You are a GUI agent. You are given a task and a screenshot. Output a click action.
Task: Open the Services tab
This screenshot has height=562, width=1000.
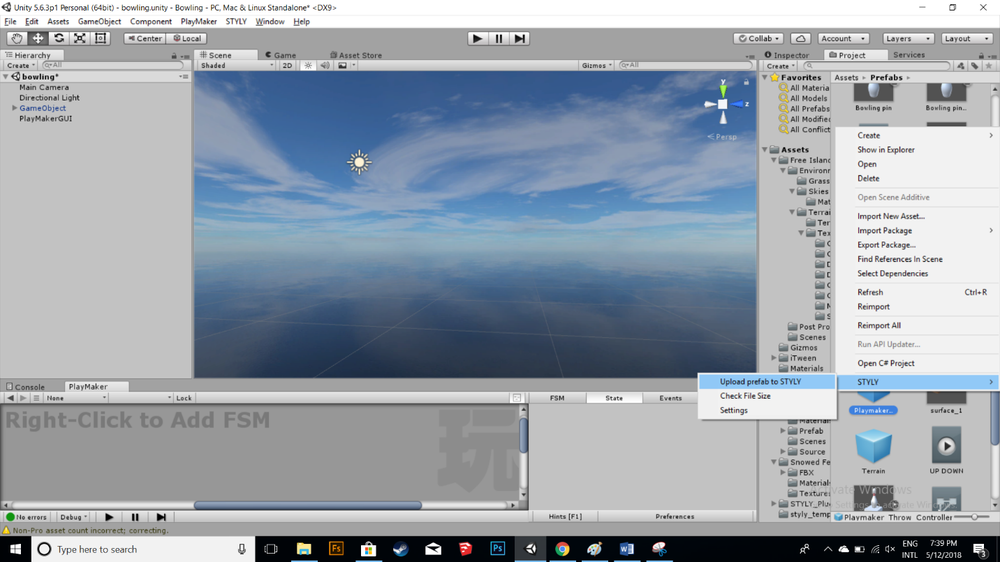click(x=909, y=55)
